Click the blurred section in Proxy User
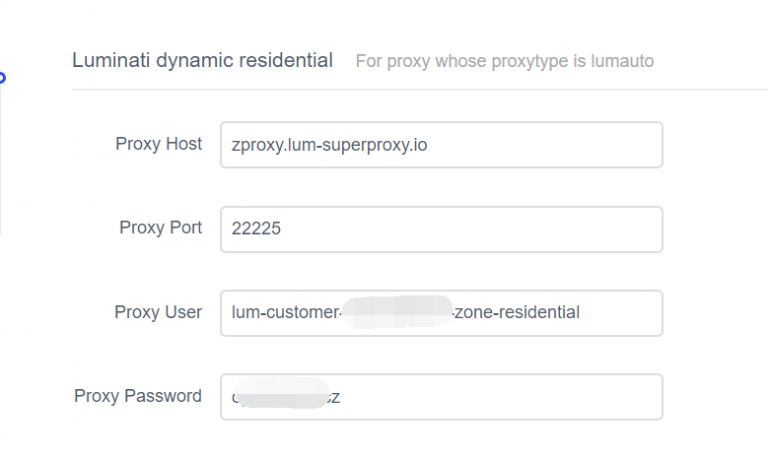 point(397,312)
